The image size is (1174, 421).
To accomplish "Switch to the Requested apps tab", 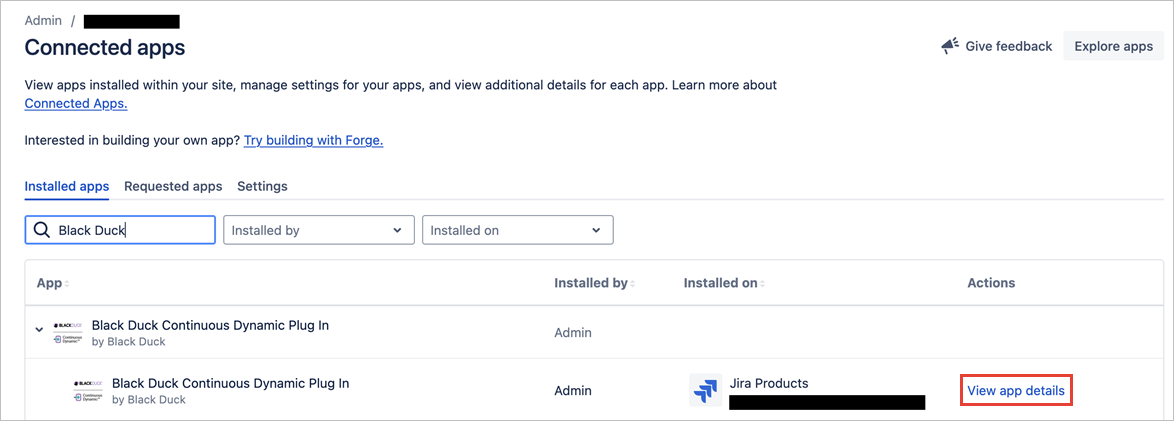I will pyautogui.click(x=173, y=186).
